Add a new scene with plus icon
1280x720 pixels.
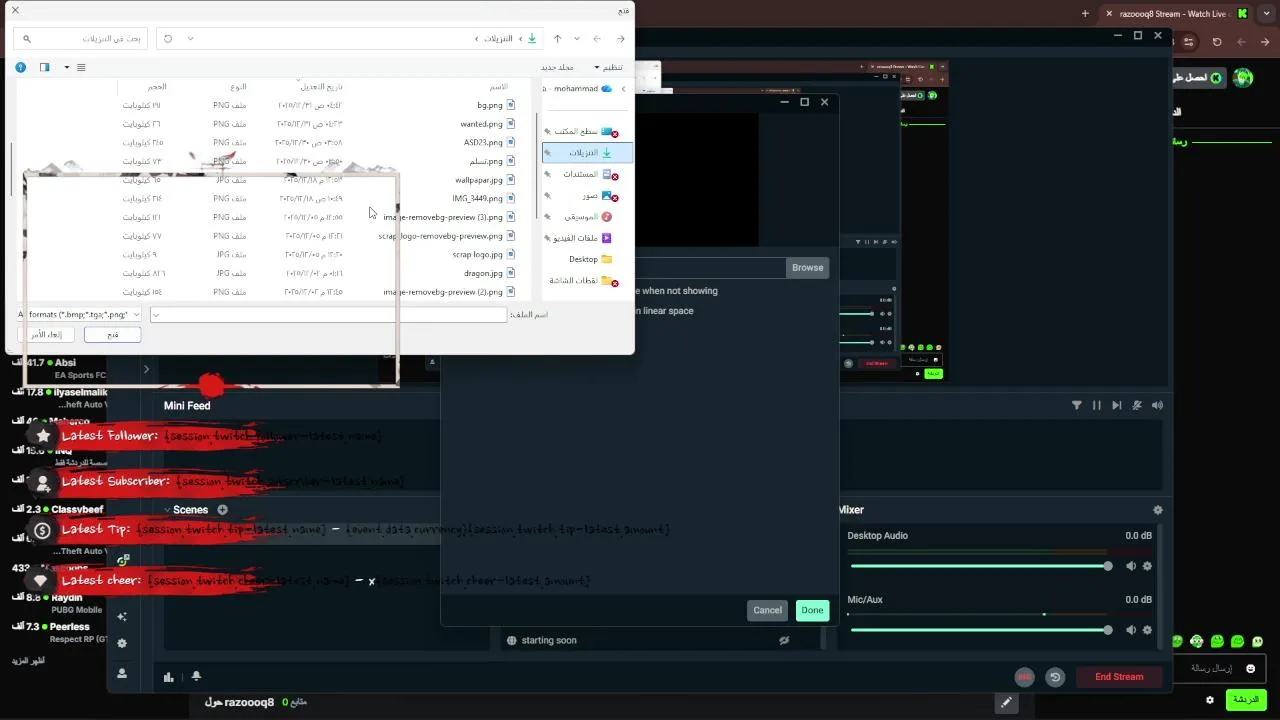tap(222, 510)
